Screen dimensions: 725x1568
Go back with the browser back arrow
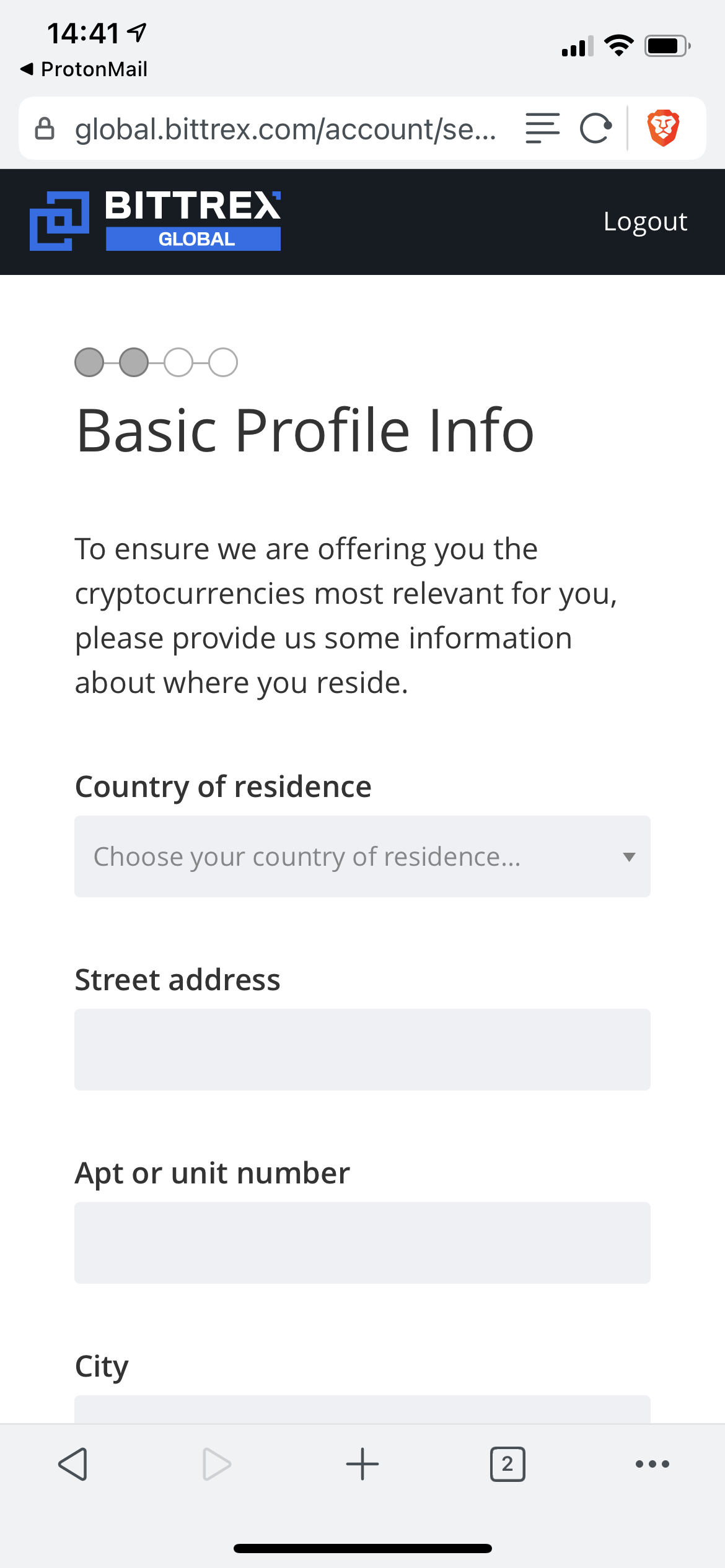73,1464
